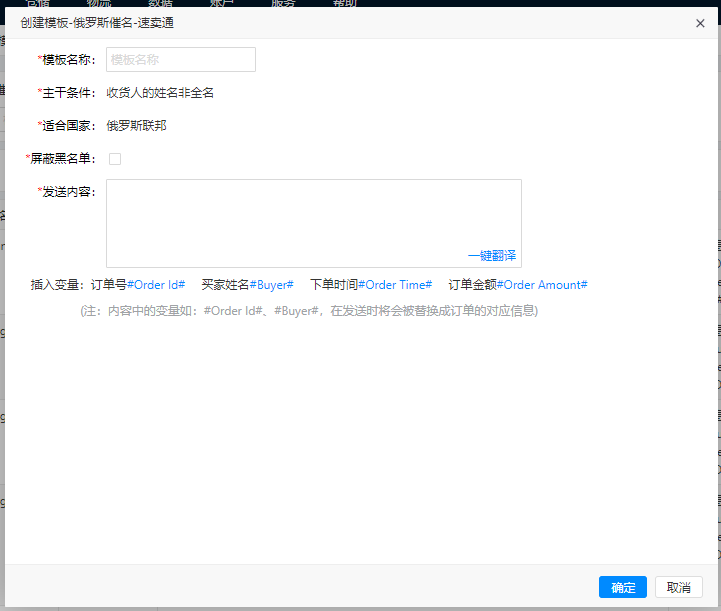
Task: Insert the #Order Id# variable
Action: tap(156, 285)
